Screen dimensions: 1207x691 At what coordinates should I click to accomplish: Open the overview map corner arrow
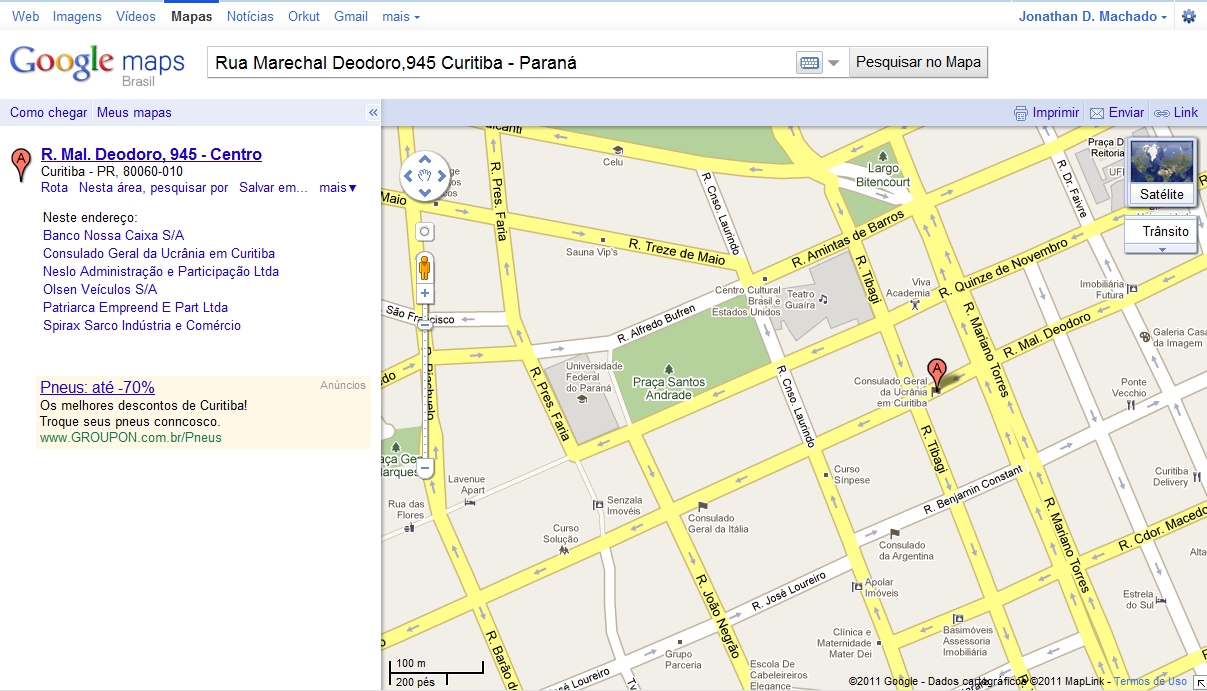point(1200,684)
